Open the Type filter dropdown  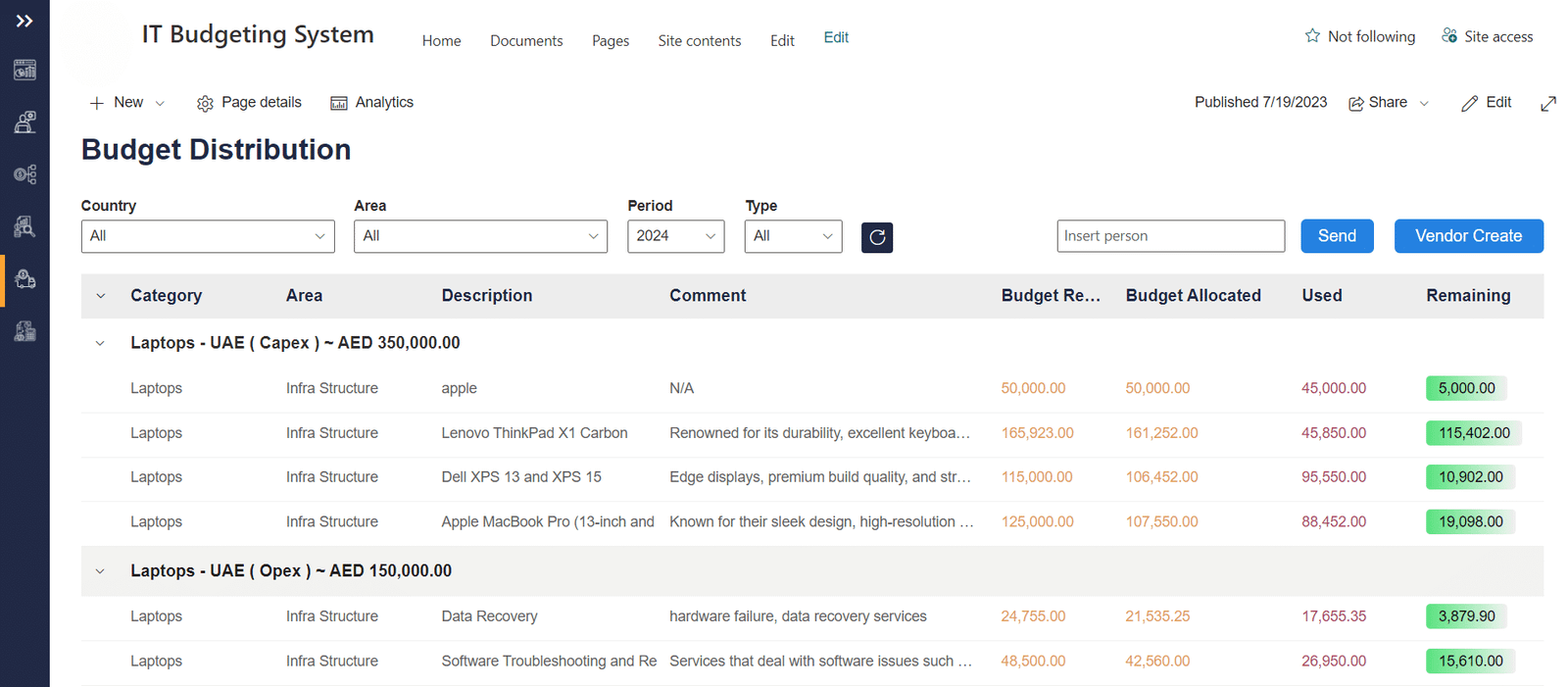tap(793, 236)
